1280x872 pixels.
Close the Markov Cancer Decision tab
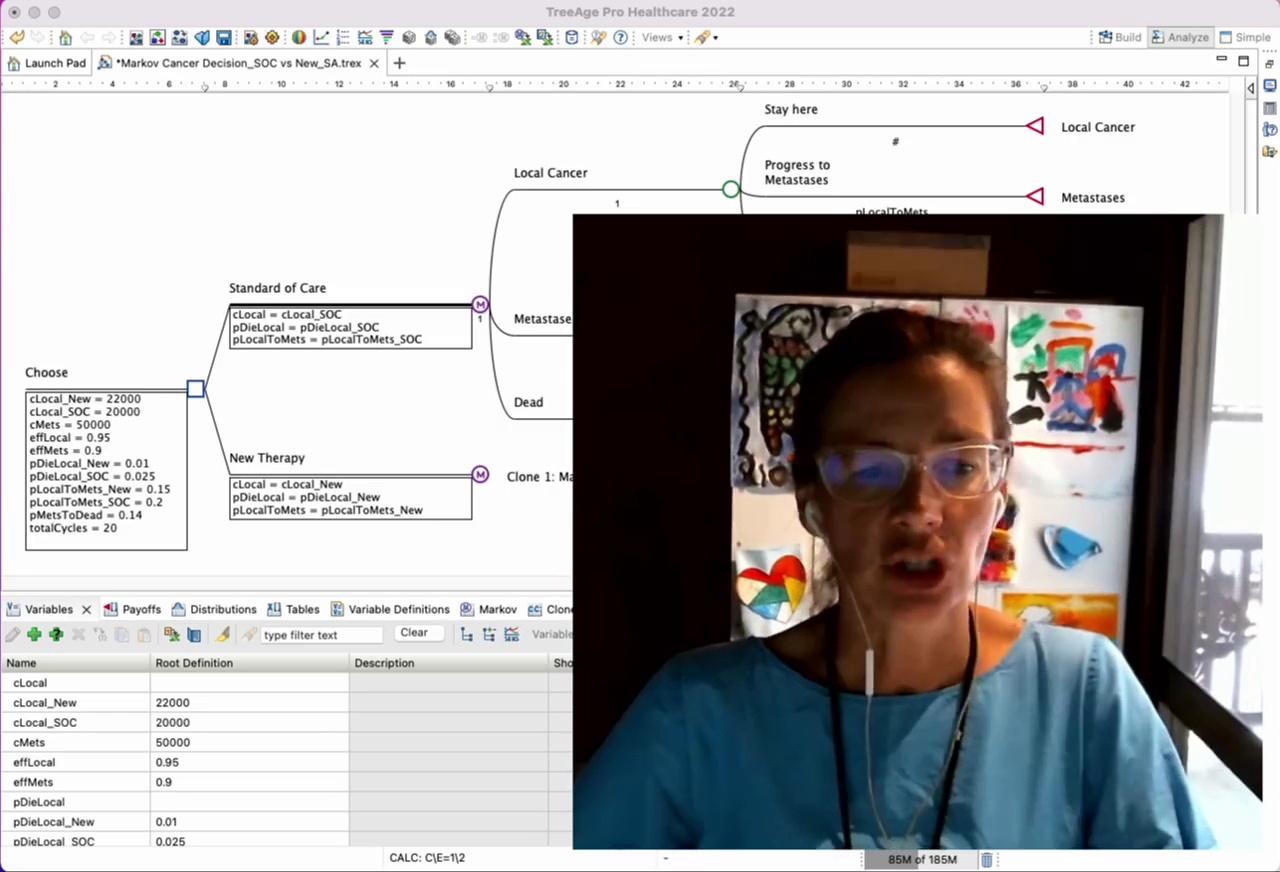[374, 63]
